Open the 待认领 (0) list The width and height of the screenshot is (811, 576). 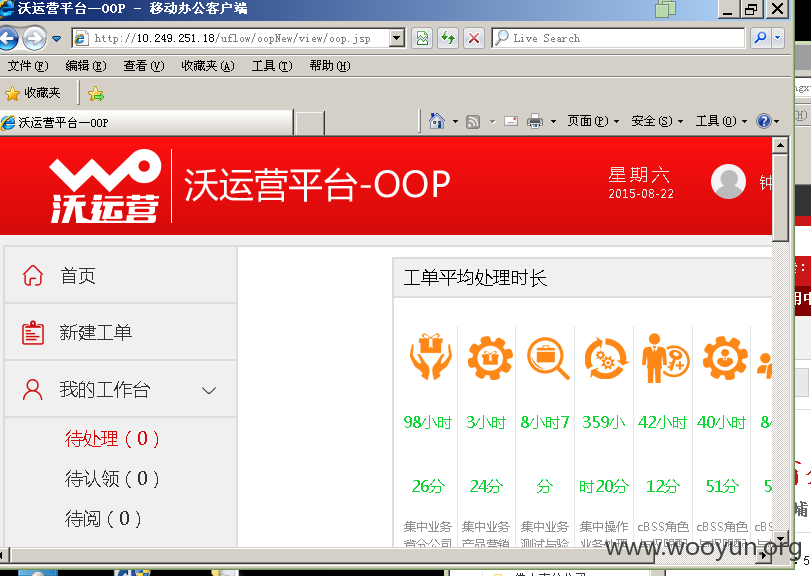[x=112, y=478]
